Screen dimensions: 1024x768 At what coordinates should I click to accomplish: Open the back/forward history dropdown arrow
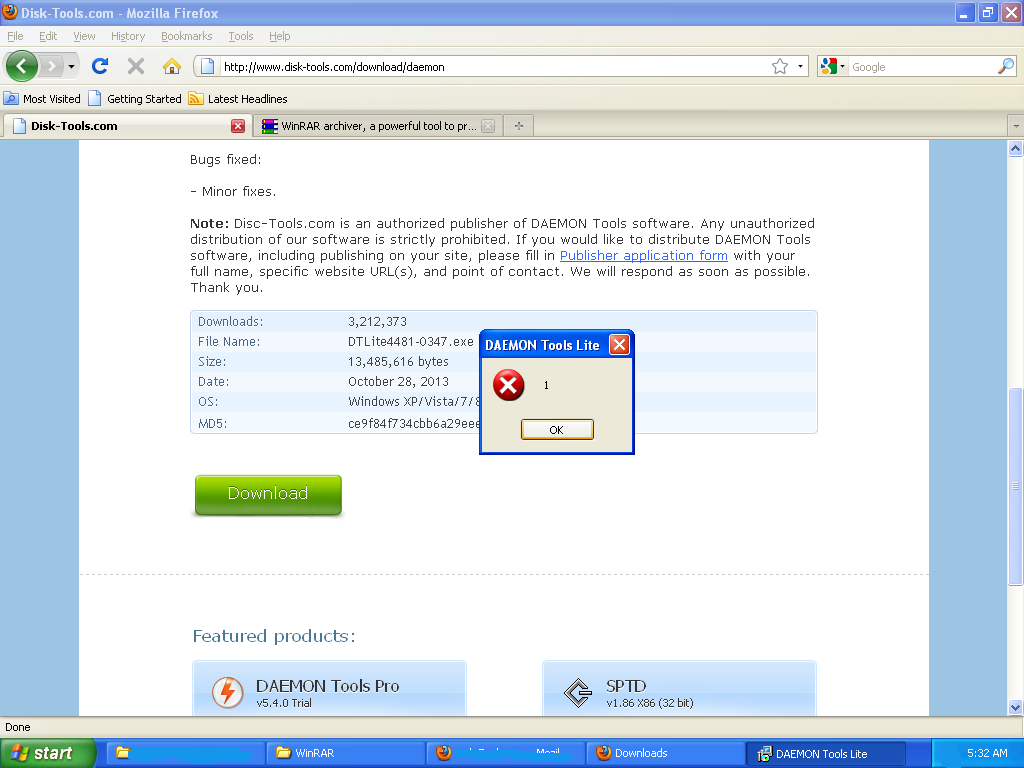click(x=71, y=66)
